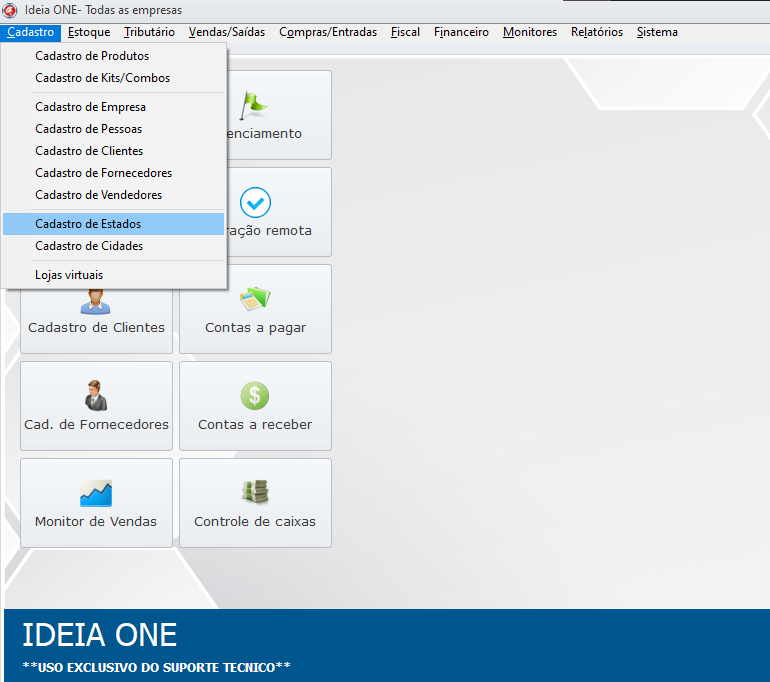Expand the Financeiro menu
The width and height of the screenshot is (770, 682).
461,32
